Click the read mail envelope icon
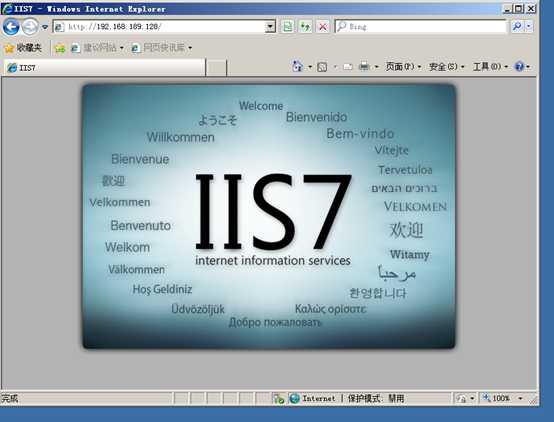This screenshot has width=554, height=422. tap(348, 66)
